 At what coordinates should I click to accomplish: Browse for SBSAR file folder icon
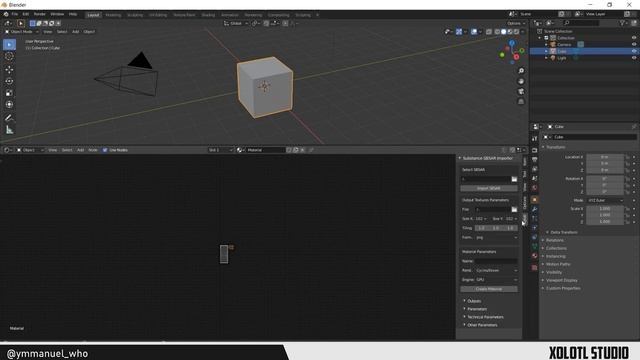click(514, 179)
